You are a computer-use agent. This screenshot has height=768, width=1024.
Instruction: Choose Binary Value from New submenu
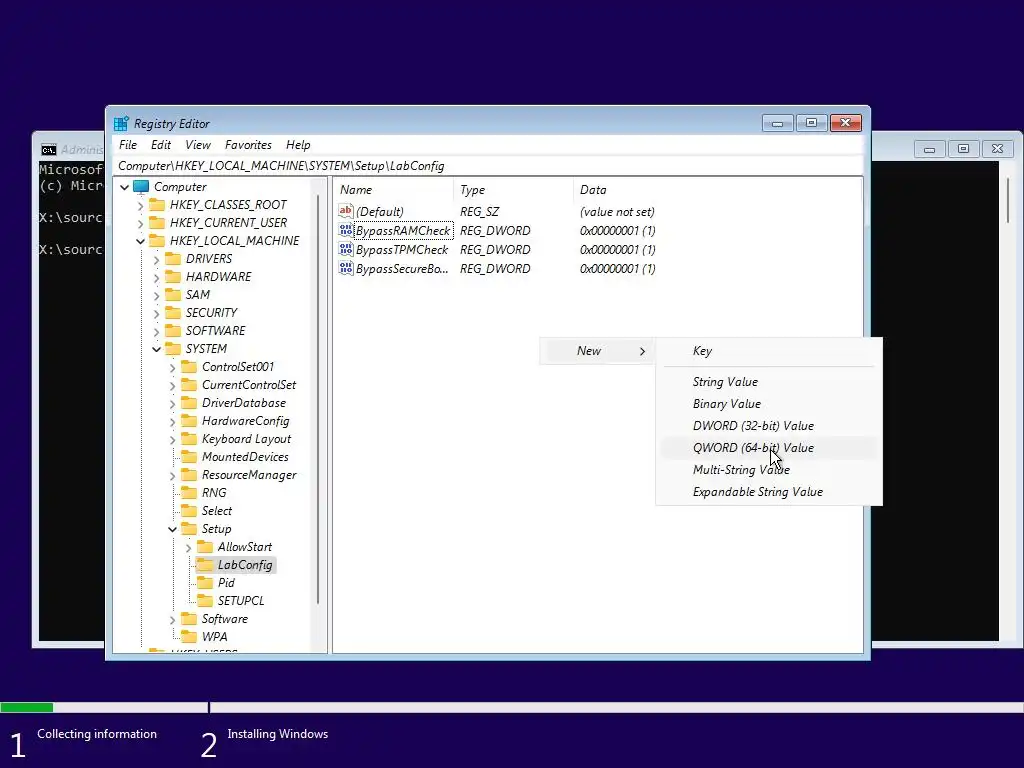(769, 404)
